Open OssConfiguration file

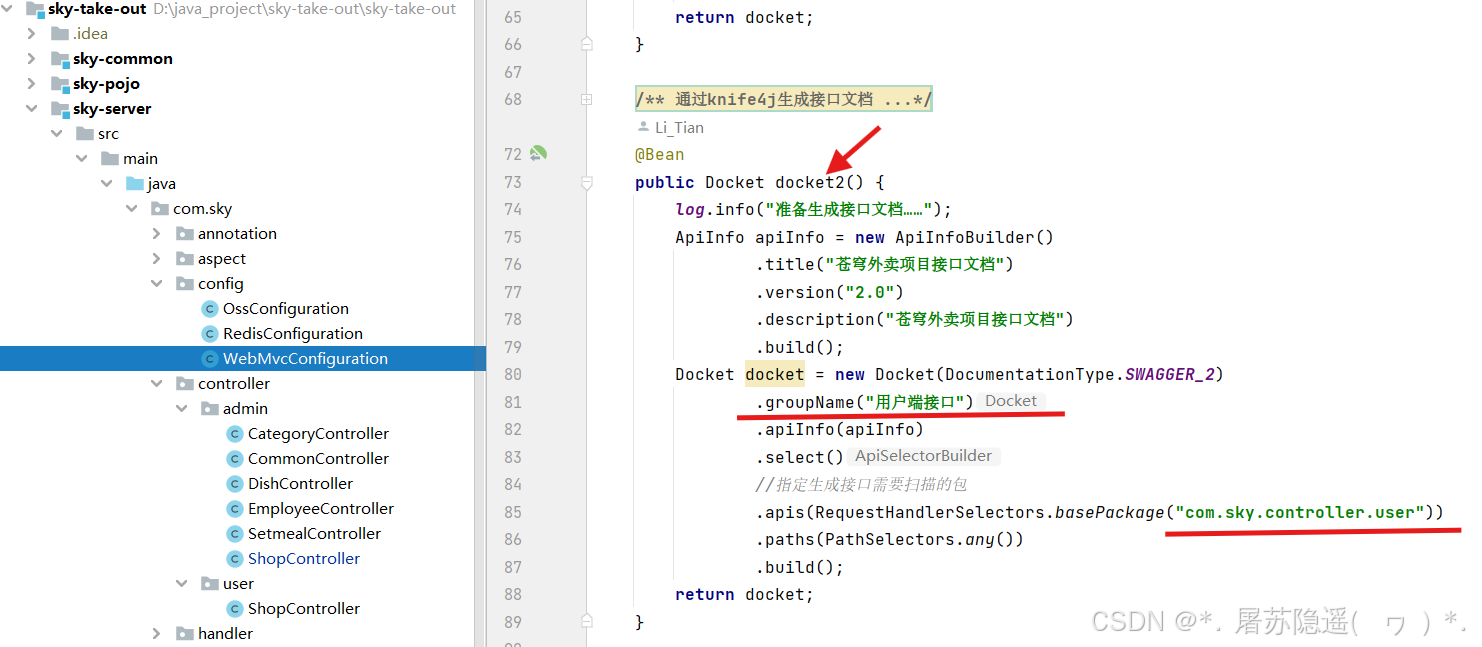(285, 309)
